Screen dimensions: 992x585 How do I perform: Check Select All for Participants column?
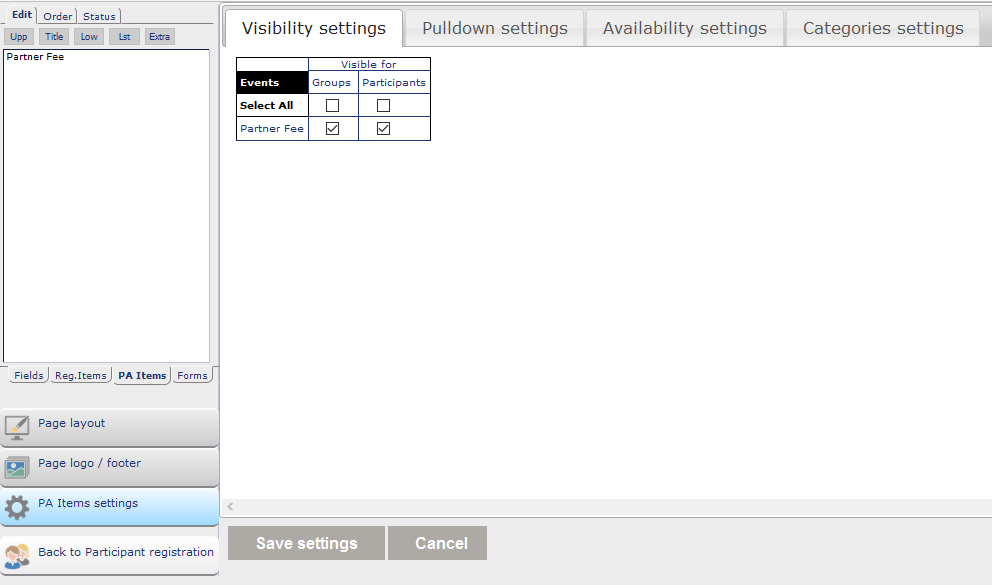[x=383, y=105]
